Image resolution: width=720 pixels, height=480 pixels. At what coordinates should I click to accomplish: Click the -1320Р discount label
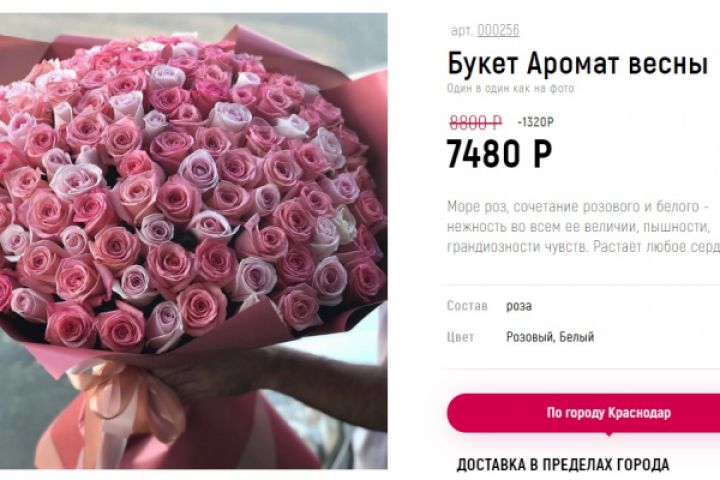pyautogui.click(x=535, y=122)
